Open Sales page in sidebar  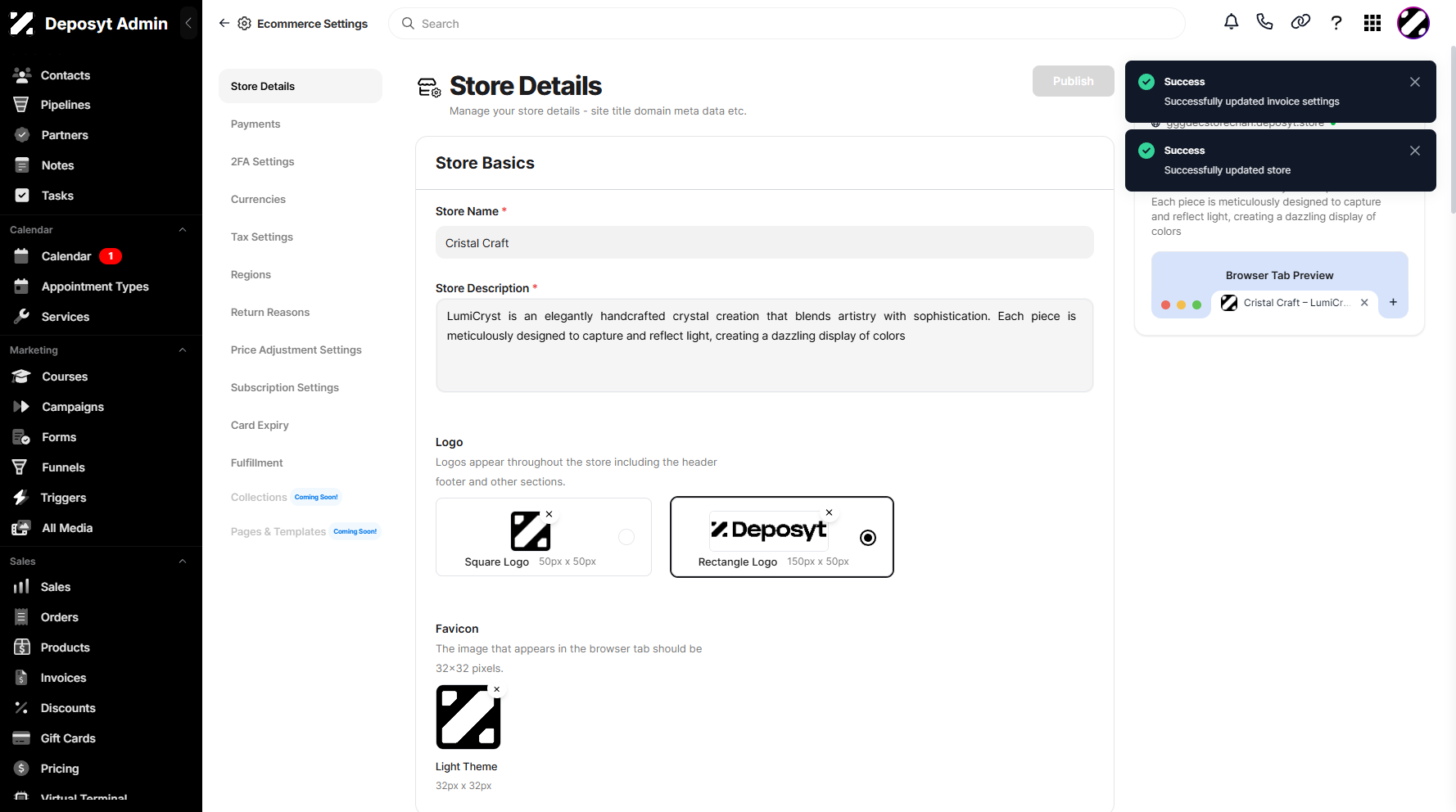pos(56,587)
